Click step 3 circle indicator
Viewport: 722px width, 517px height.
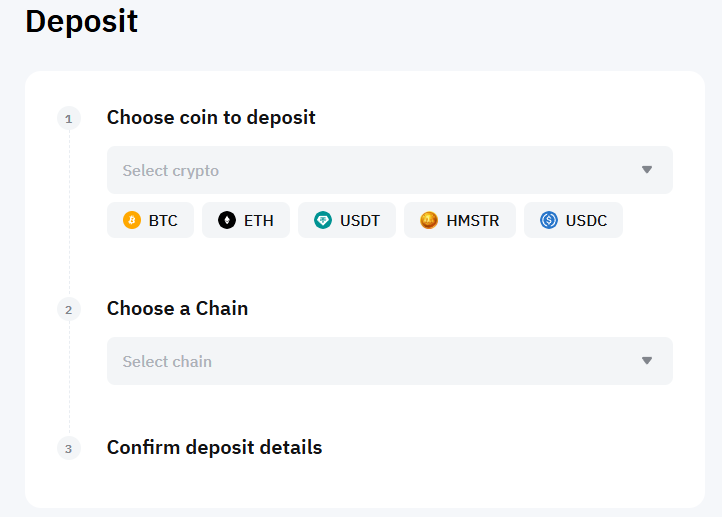(69, 448)
